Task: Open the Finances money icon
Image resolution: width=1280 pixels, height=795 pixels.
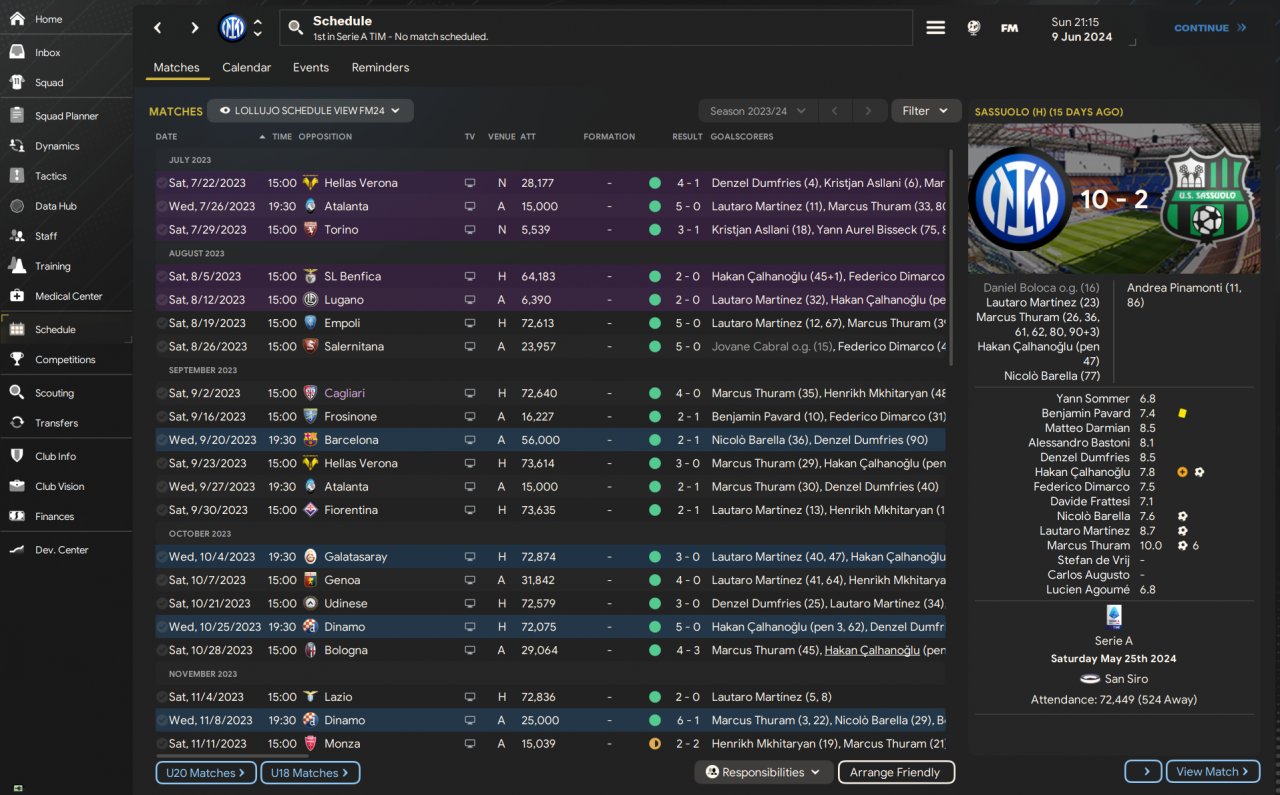Action: (17, 516)
